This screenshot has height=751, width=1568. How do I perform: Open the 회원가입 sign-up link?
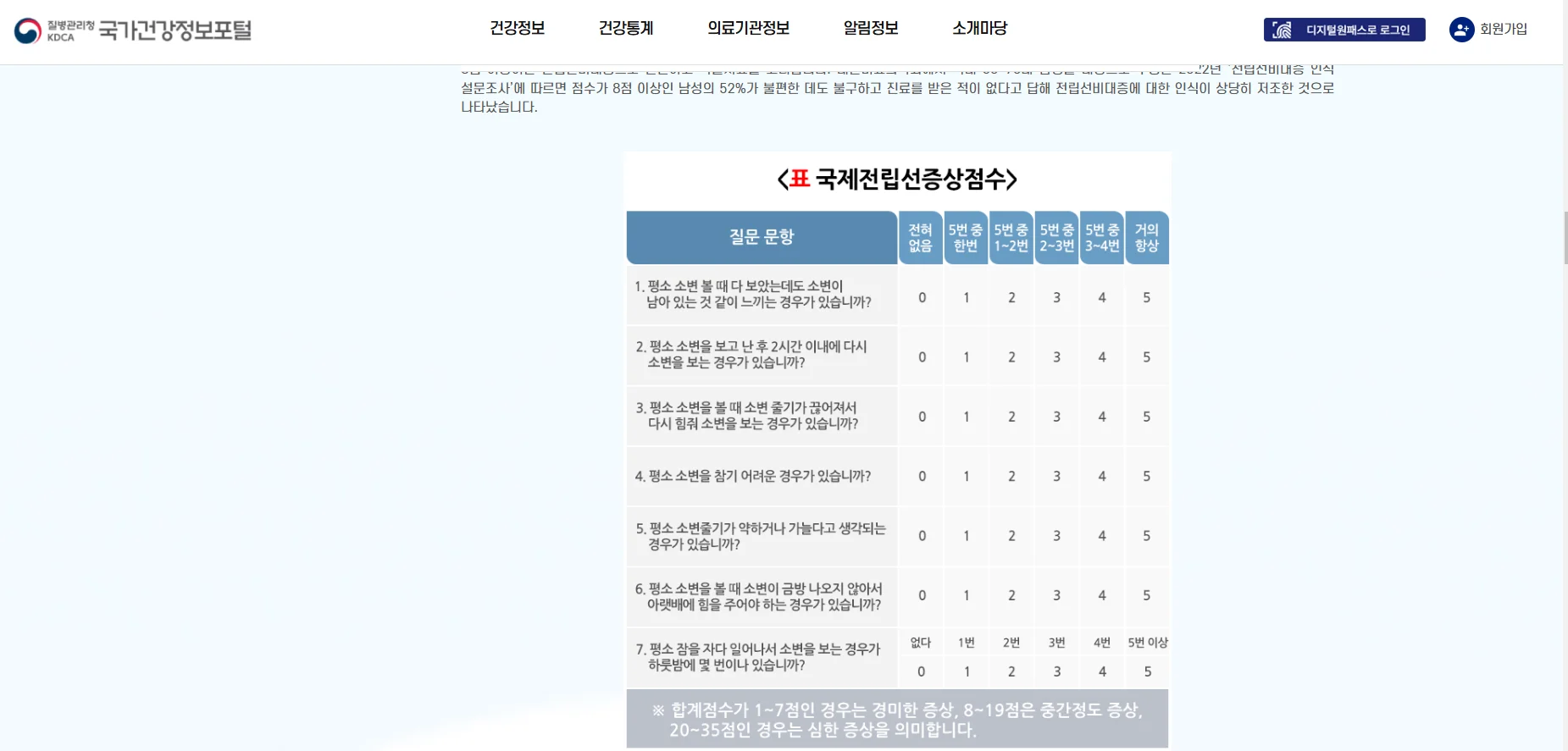(1504, 29)
